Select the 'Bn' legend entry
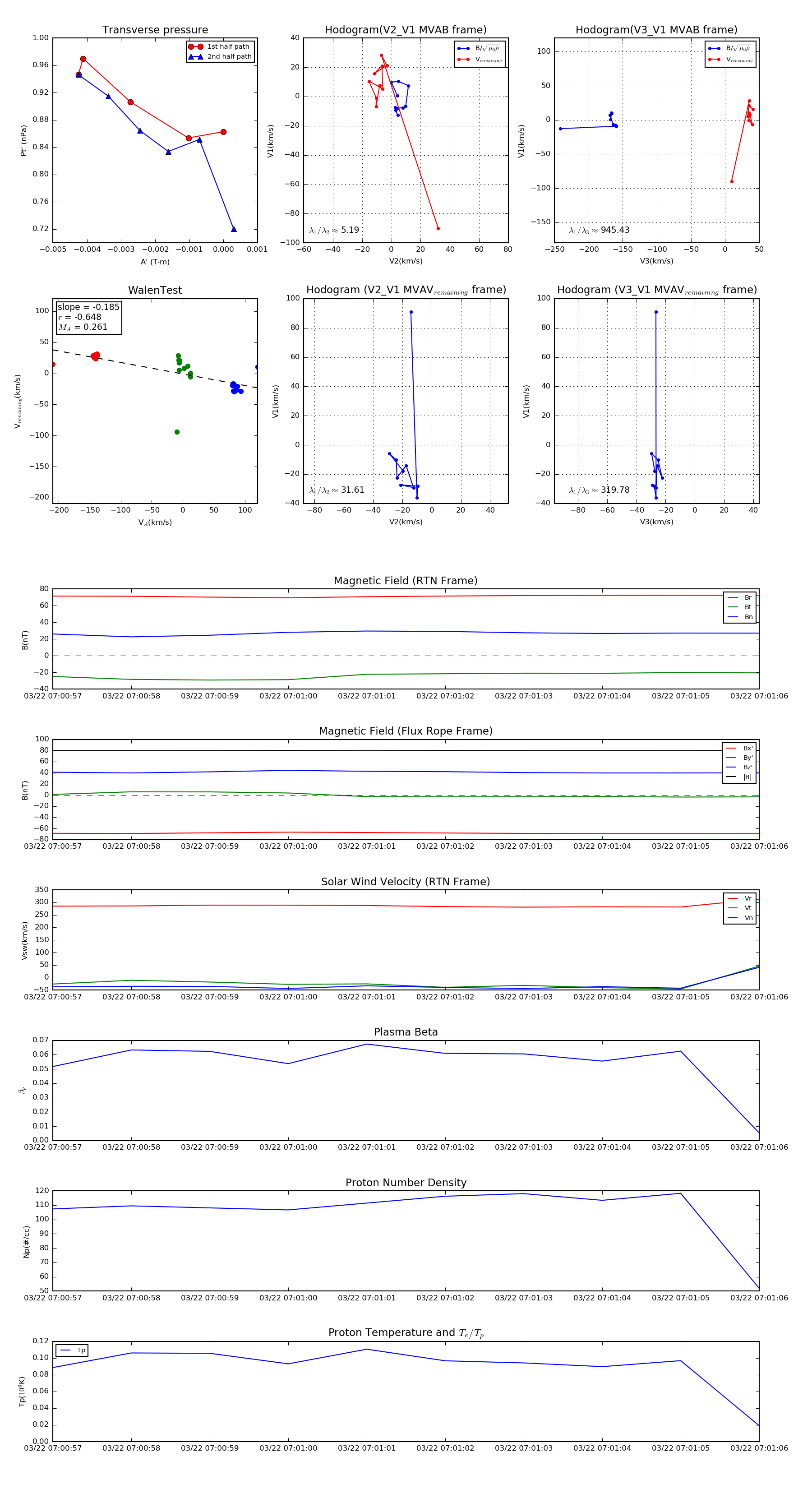812x1489 pixels. click(740, 617)
